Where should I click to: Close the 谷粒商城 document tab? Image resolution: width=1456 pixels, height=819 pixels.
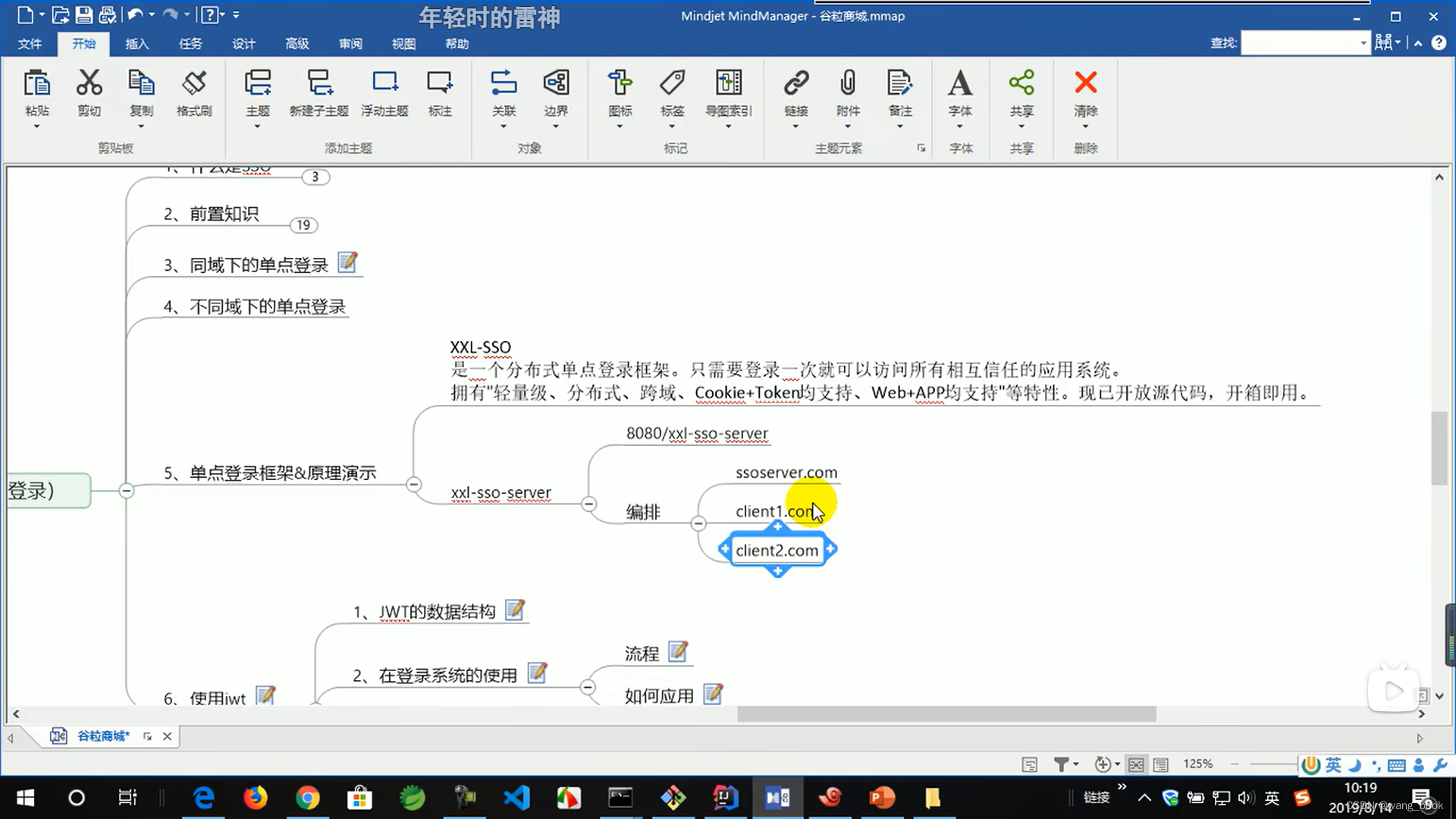tap(168, 736)
